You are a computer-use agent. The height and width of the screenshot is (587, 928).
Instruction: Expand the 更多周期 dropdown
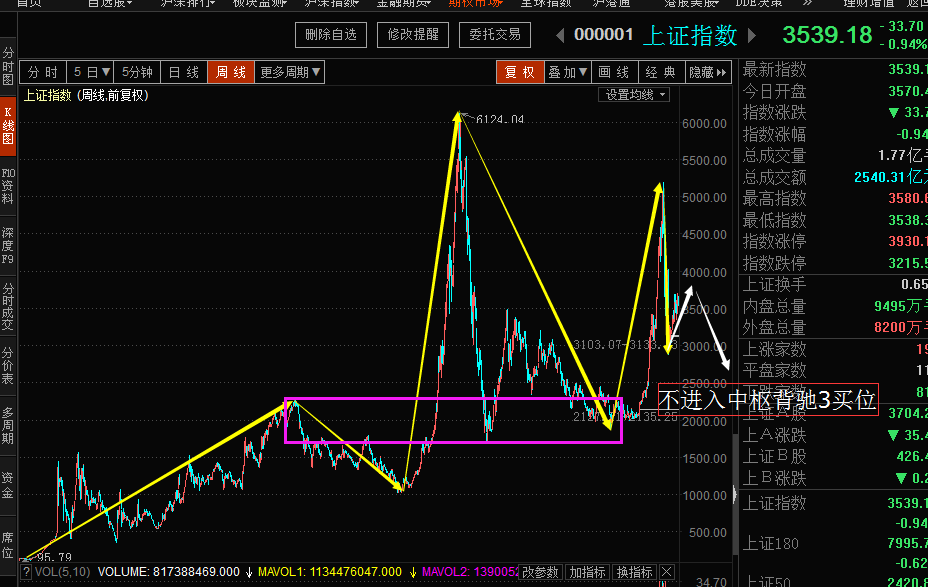[290, 72]
